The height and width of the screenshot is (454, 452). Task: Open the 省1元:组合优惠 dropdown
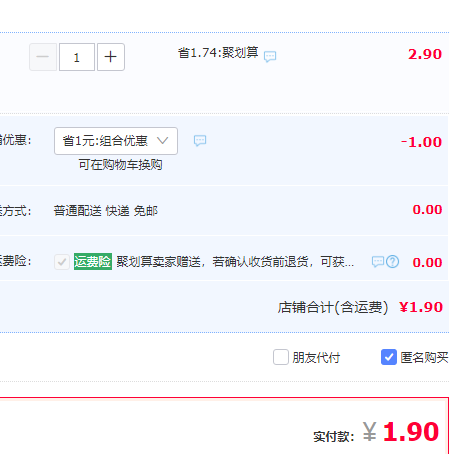pos(116,141)
